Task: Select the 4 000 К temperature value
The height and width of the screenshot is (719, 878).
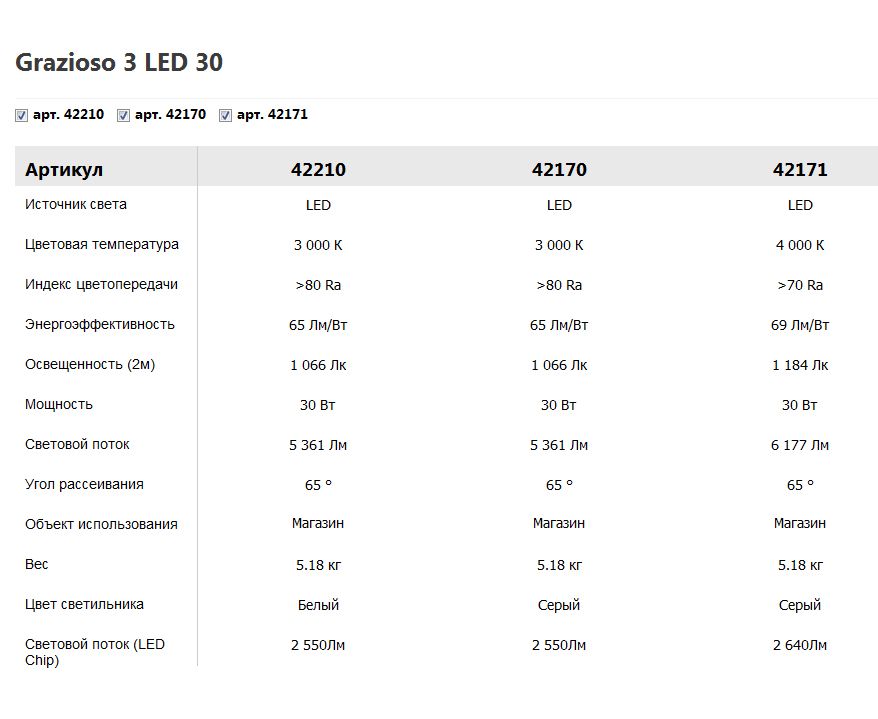Action: click(x=800, y=245)
